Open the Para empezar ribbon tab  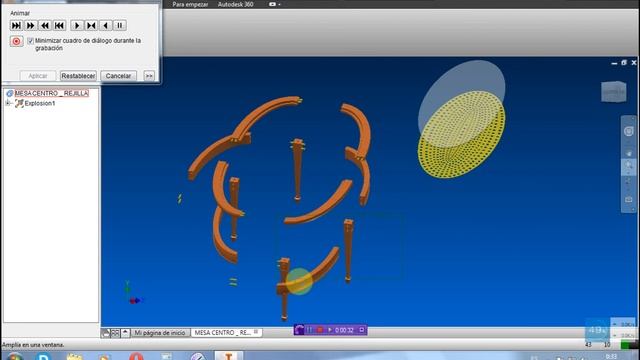190,4
